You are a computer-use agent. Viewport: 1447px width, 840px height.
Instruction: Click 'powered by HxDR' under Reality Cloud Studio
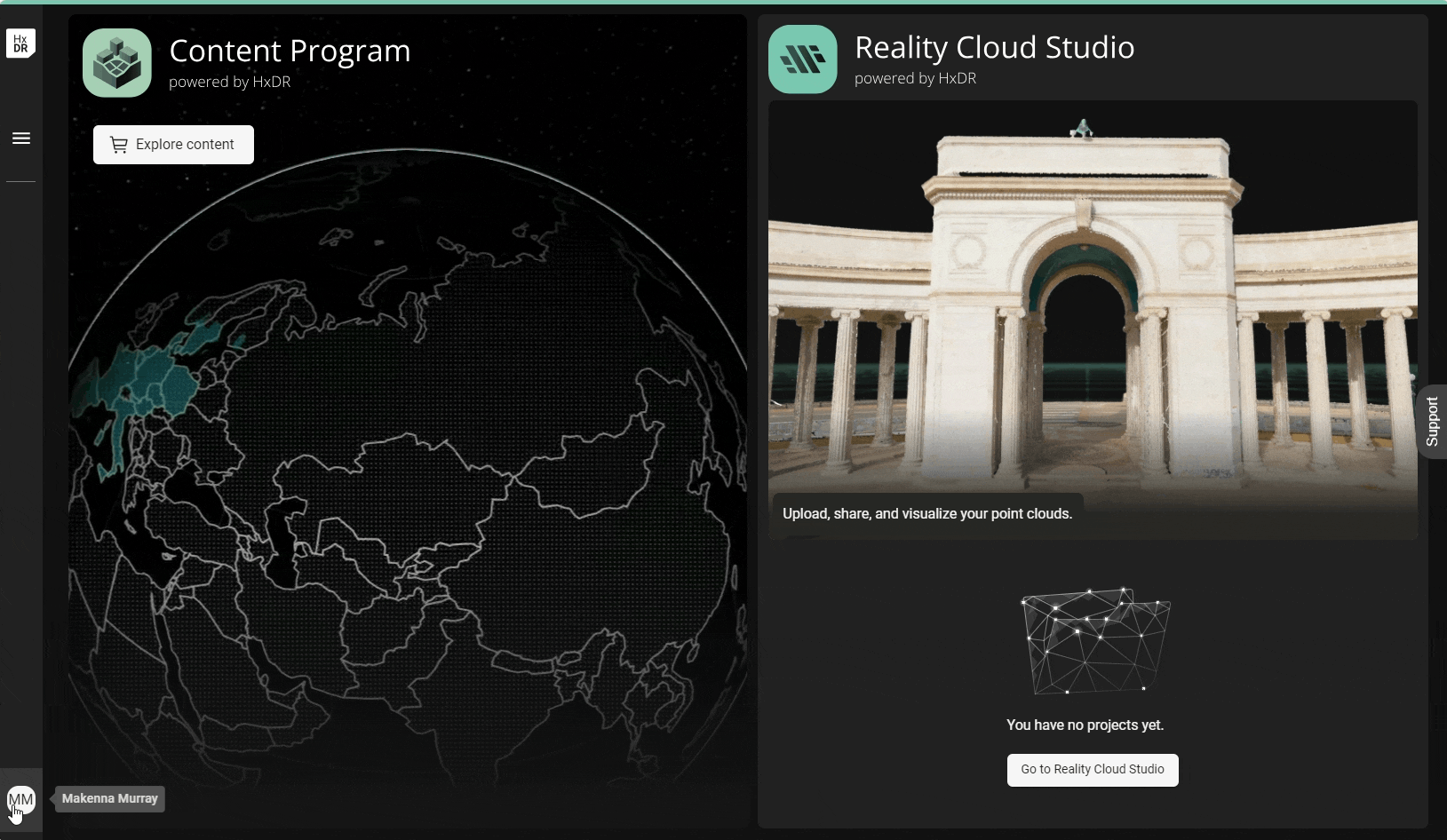coord(915,78)
